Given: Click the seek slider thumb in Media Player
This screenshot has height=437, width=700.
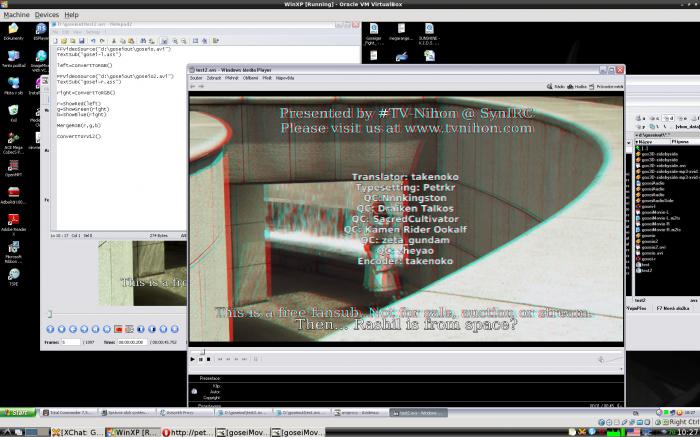Looking at the screenshot, I should [x=202, y=352].
